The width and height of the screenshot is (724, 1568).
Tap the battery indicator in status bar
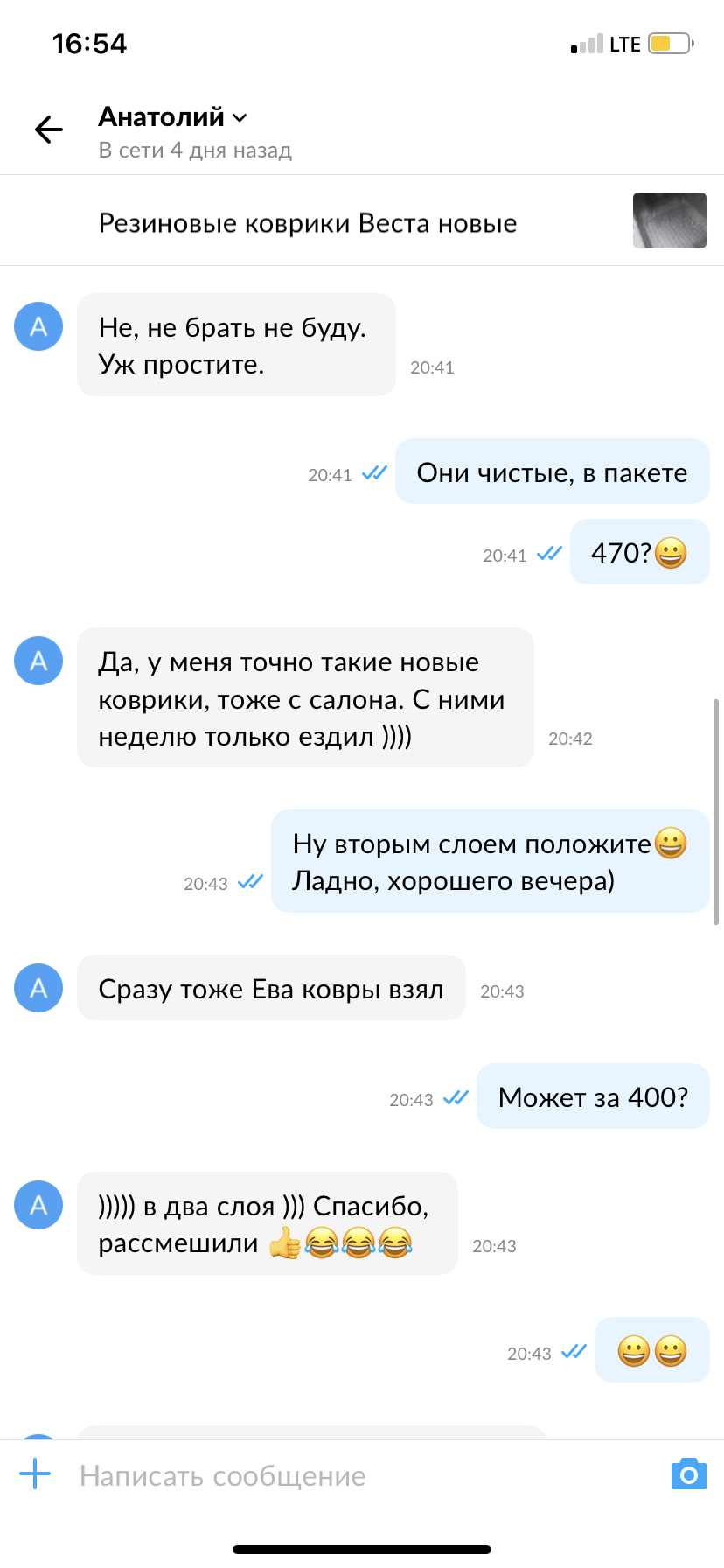pyautogui.click(x=671, y=43)
